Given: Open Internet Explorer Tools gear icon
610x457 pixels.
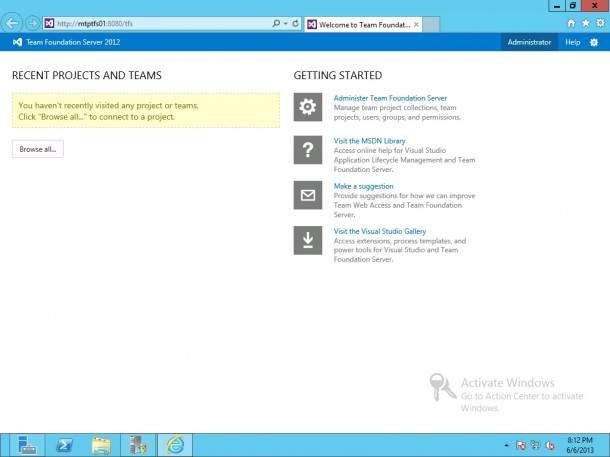Looking at the screenshot, I should (600, 23).
